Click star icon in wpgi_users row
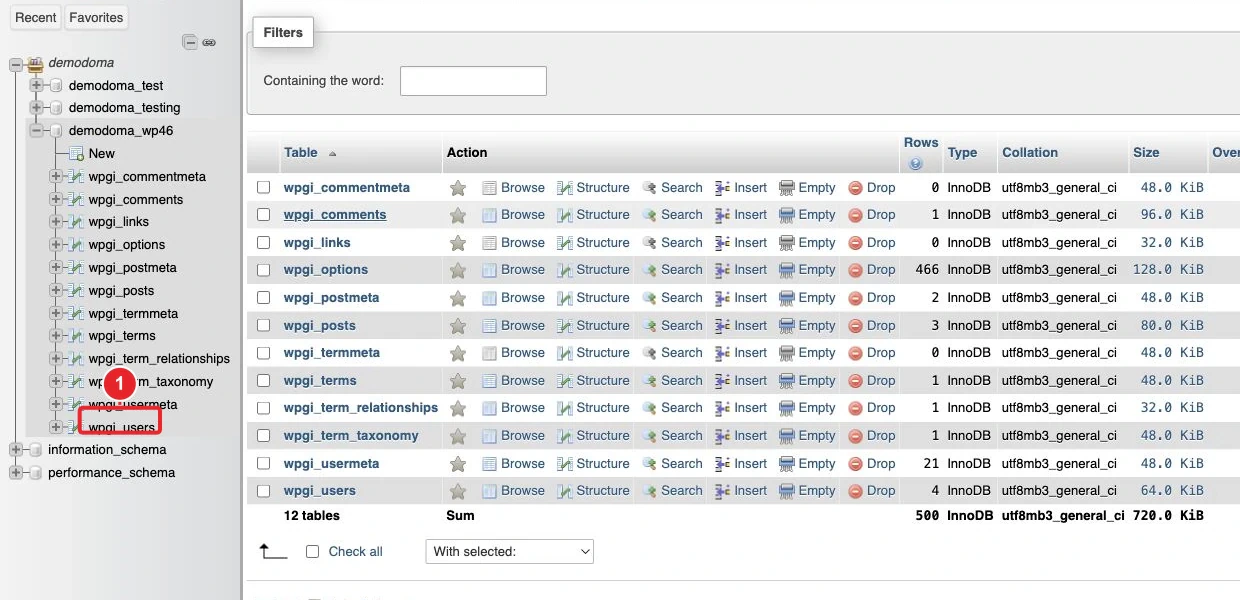This screenshot has height=600, width=1240. [458, 491]
